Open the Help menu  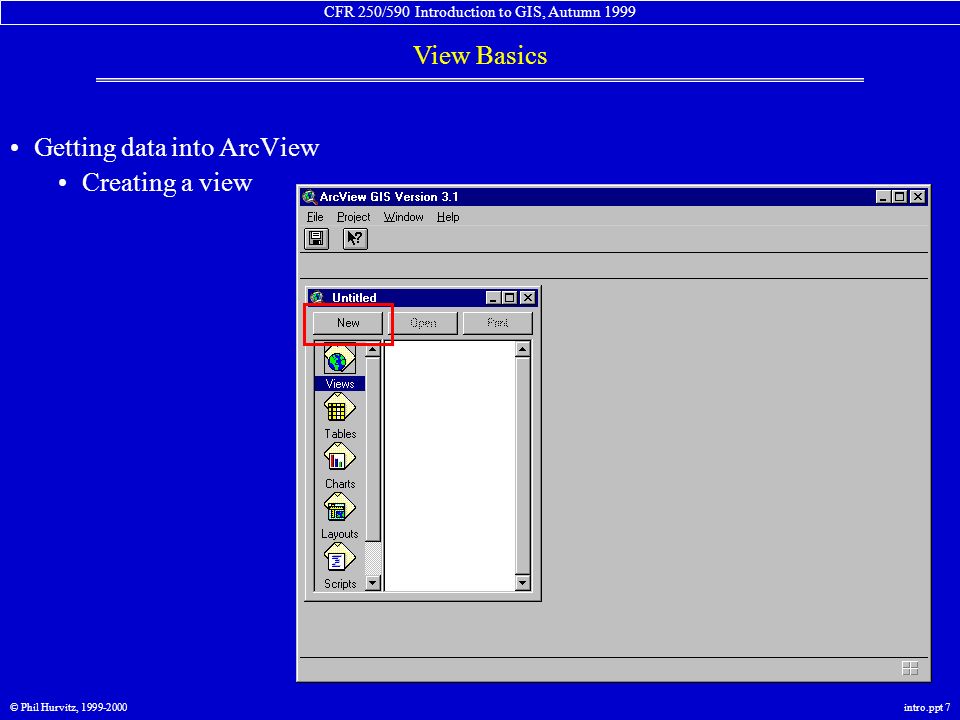coord(448,217)
